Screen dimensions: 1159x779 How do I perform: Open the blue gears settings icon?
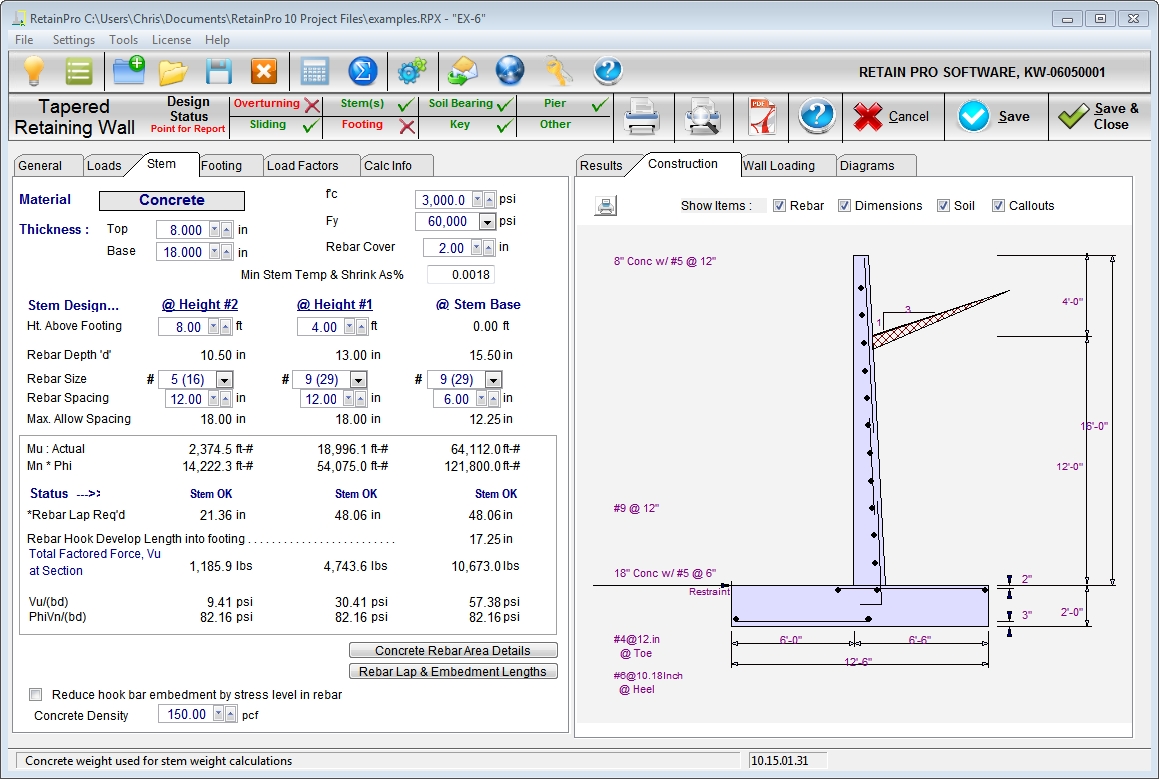click(412, 72)
